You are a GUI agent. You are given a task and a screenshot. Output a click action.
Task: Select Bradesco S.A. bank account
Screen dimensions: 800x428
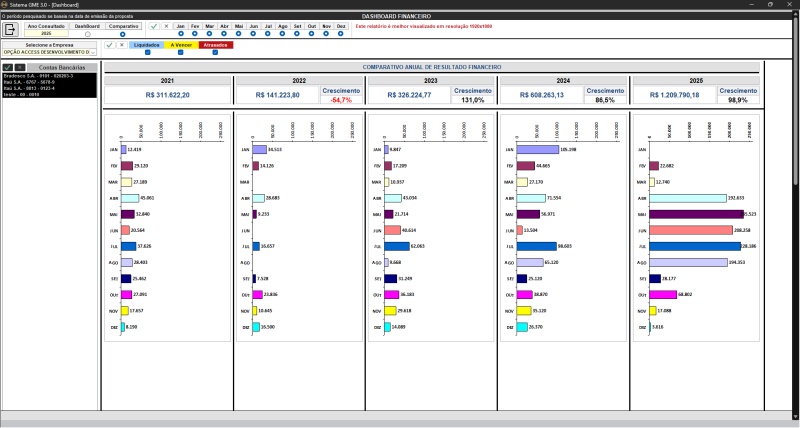click(x=38, y=75)
